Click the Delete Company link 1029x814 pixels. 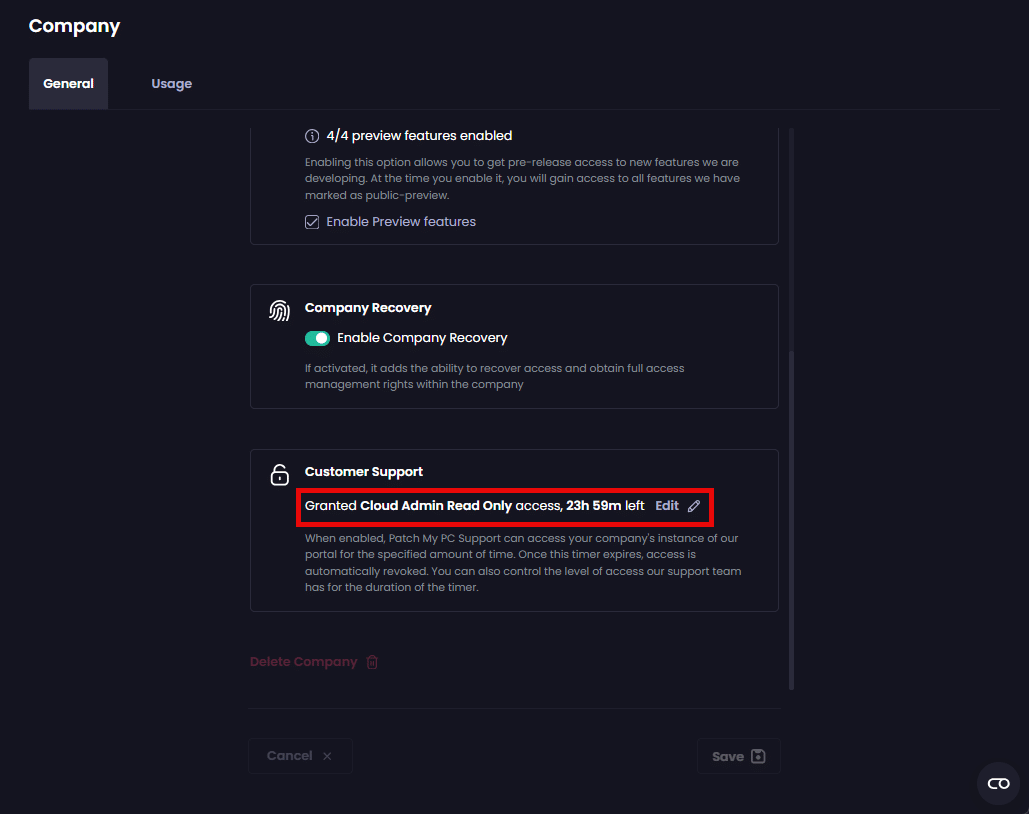coord(303,662)
